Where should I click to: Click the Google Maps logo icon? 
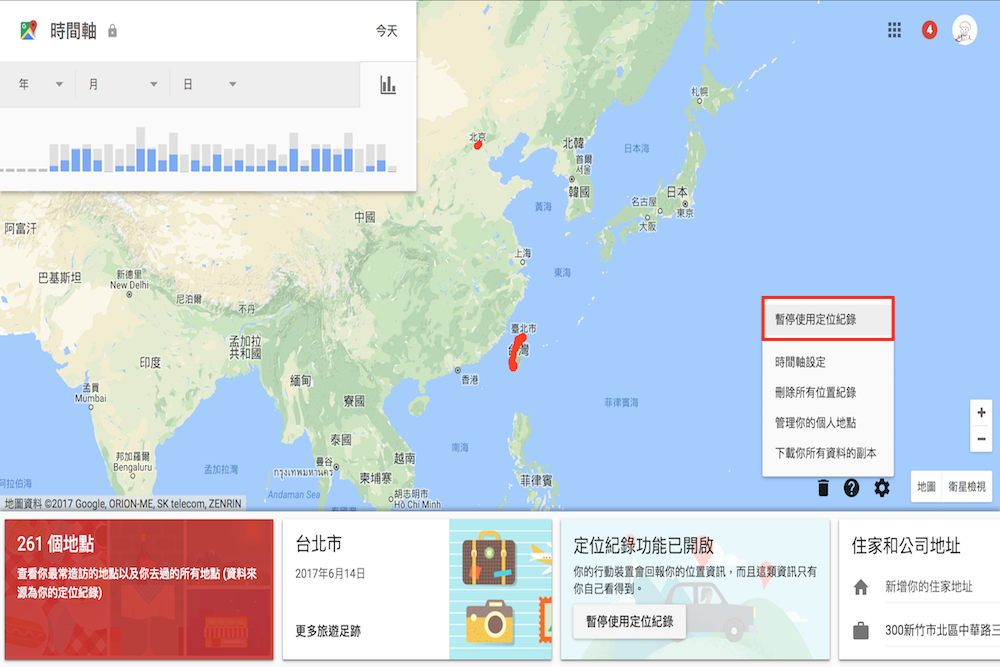click(x=28, y=31)
